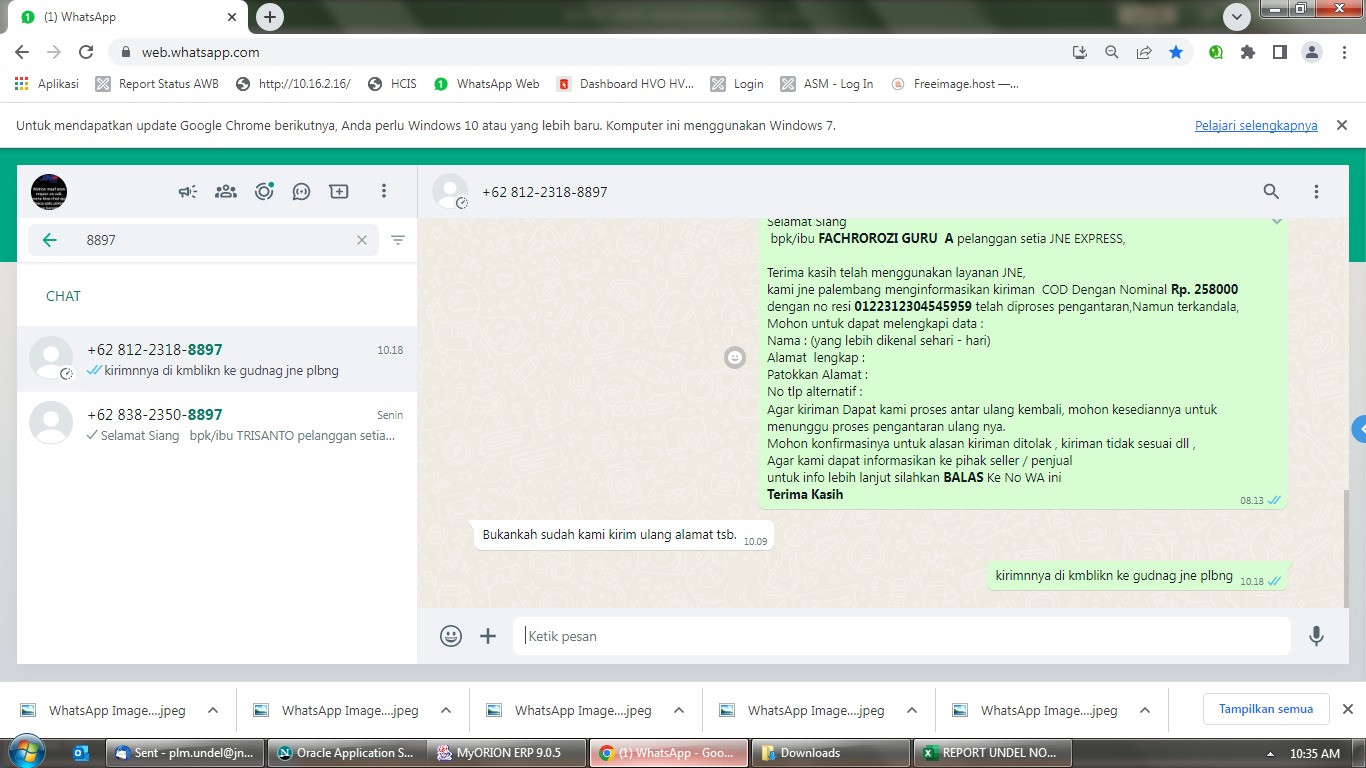Click back arrow in search box

(49, 240)
